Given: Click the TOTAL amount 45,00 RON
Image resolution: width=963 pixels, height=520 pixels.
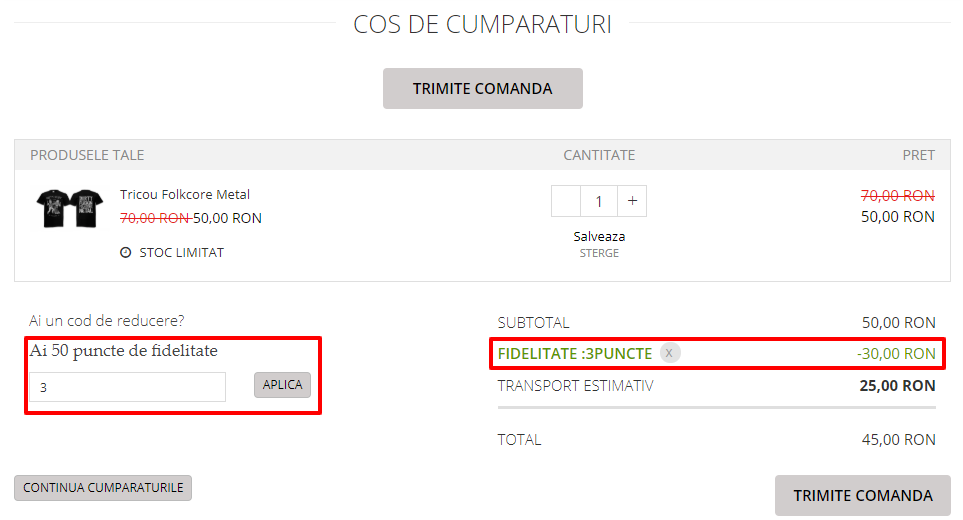Looking at the screenshot, I should coord(899,440).
